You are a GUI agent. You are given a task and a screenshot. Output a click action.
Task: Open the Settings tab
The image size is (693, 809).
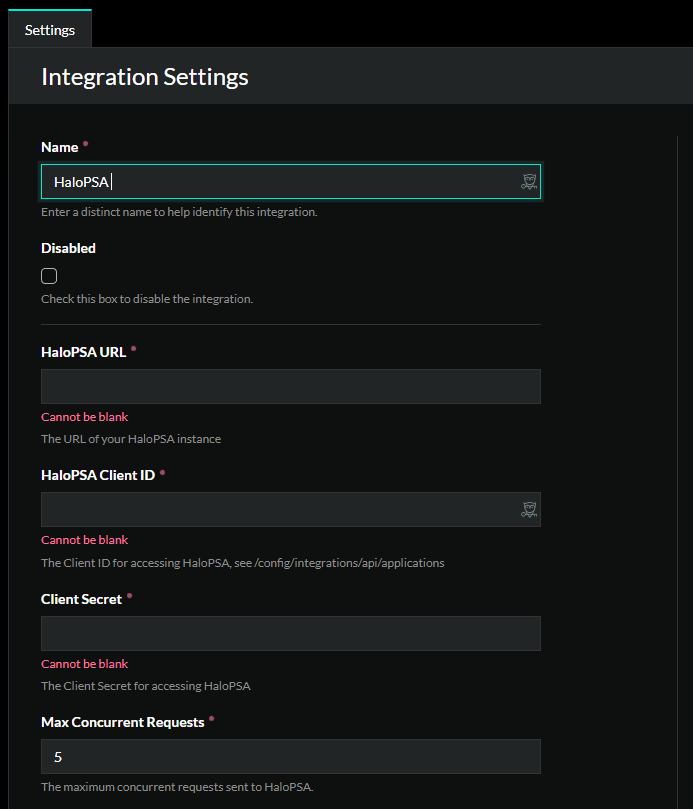pyautogui.click(x=50, y=30)
